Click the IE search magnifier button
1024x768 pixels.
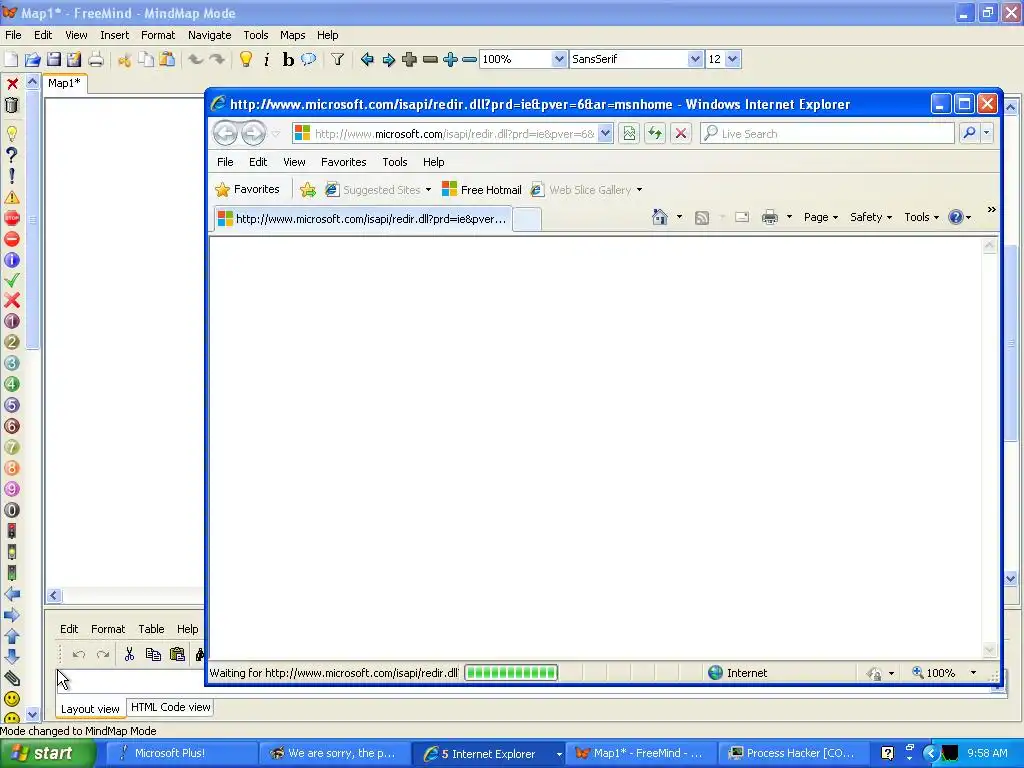pos(969,133)
